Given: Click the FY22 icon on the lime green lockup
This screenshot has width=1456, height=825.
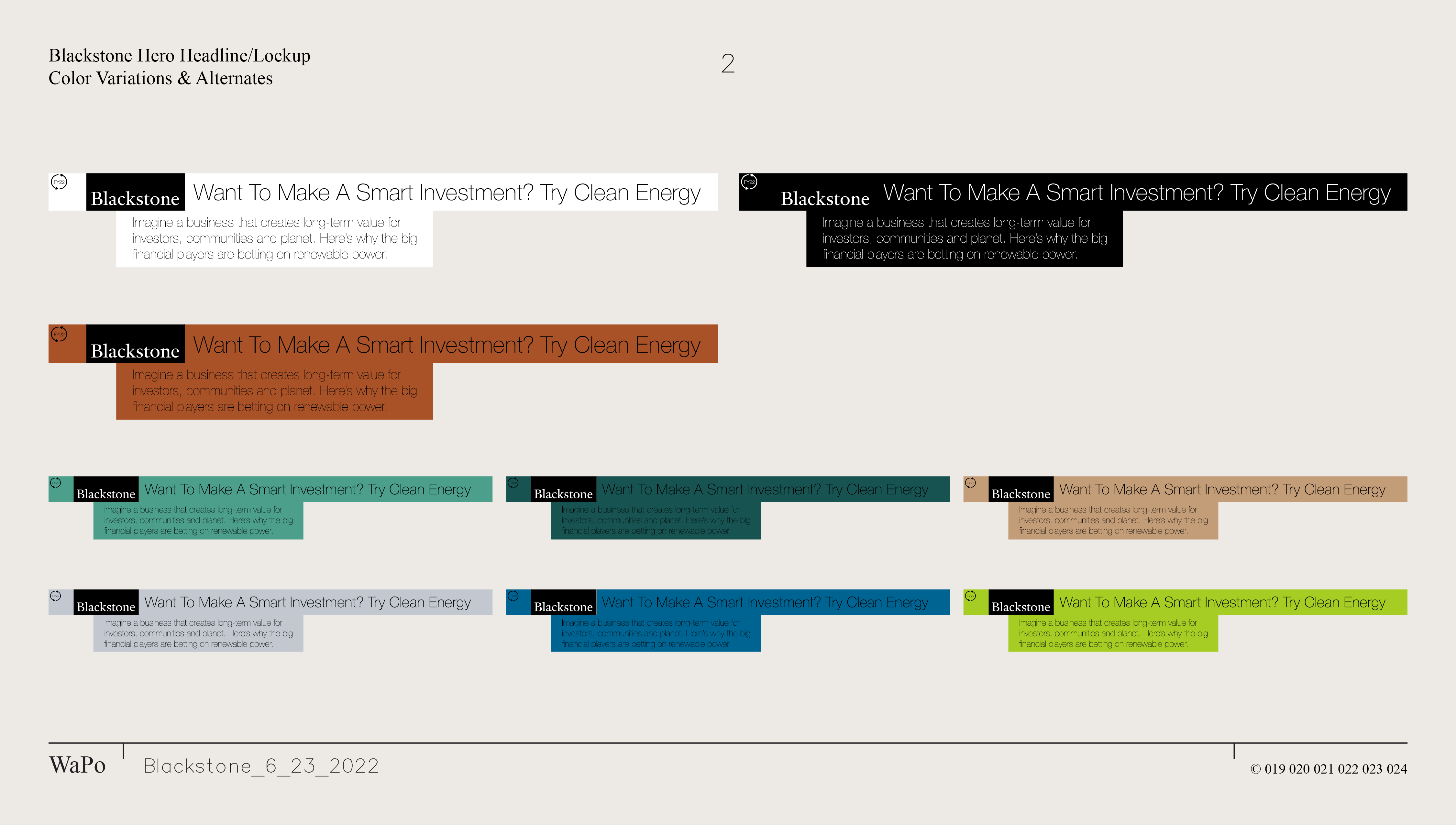Looking at the screenshot, I should 970,596.
